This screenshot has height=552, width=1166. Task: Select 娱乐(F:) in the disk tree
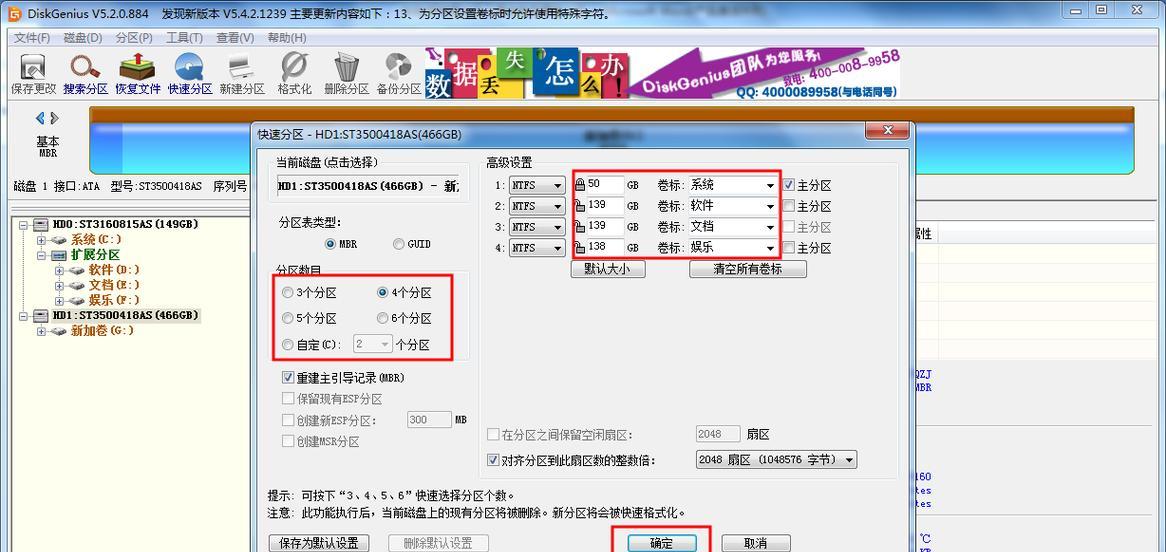[x=114, y=301]
